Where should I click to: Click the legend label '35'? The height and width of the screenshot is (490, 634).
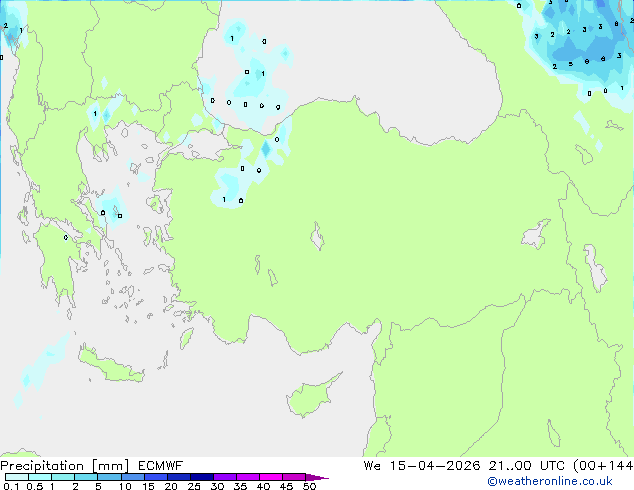[x=240, y=486]
